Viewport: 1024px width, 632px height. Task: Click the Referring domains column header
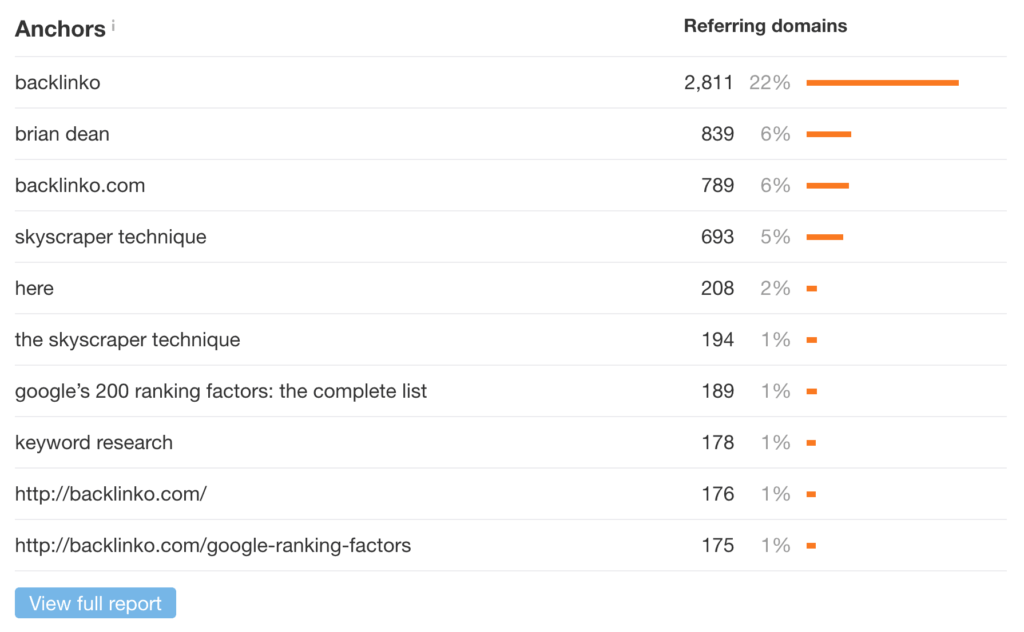(x=765, y=26)
